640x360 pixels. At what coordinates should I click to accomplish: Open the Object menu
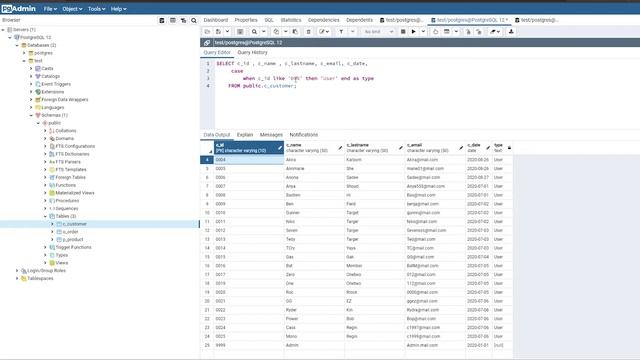(72, 9)
